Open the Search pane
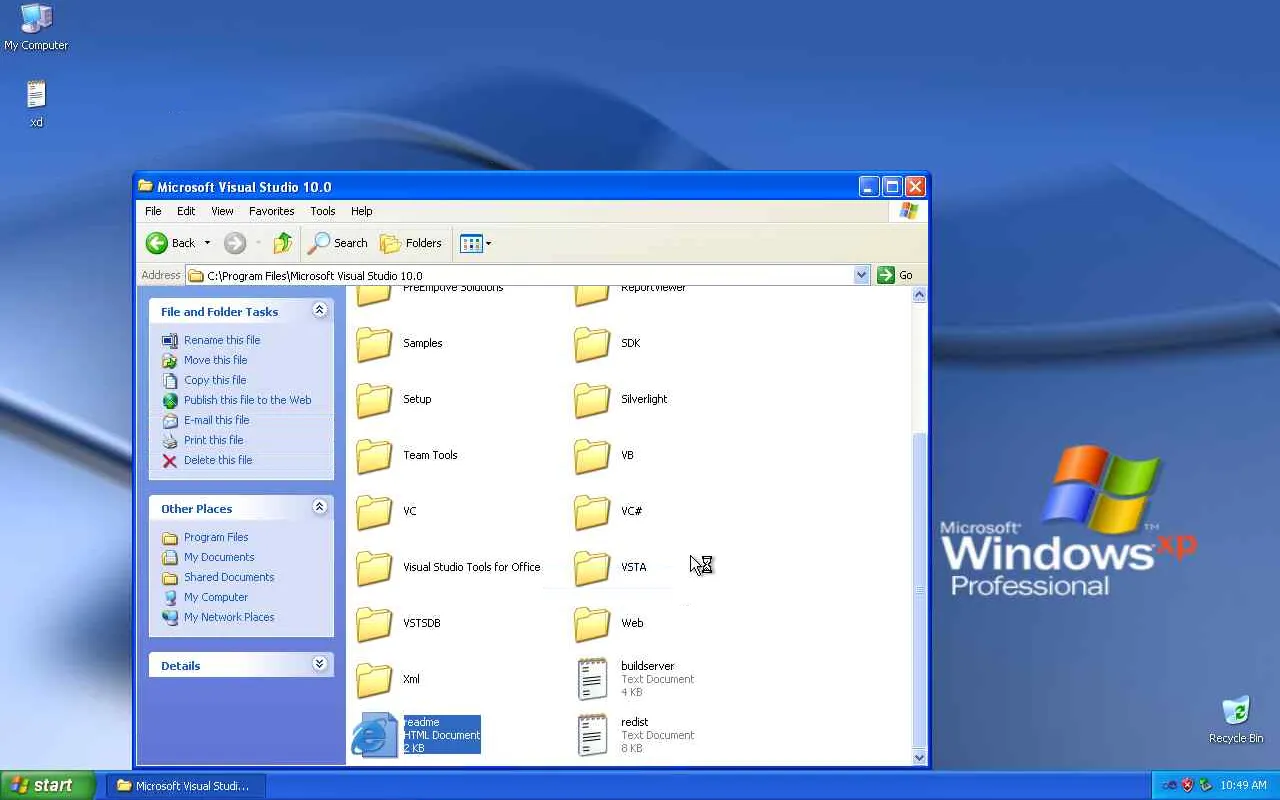 pos(338,243)
